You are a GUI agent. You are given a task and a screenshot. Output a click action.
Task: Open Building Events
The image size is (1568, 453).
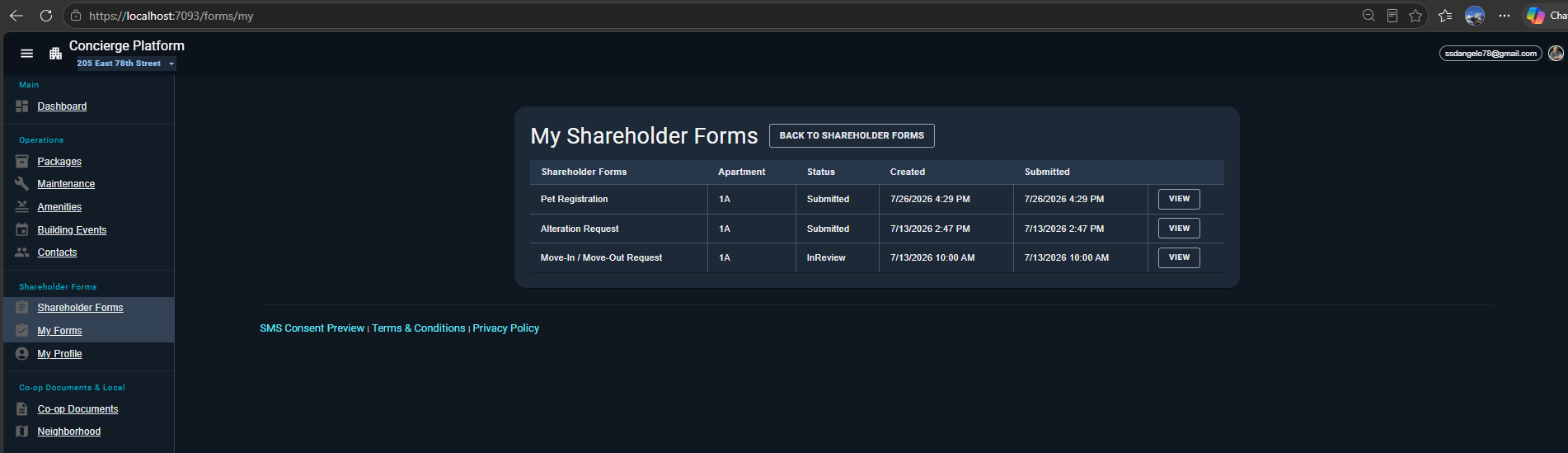(72, 230)
